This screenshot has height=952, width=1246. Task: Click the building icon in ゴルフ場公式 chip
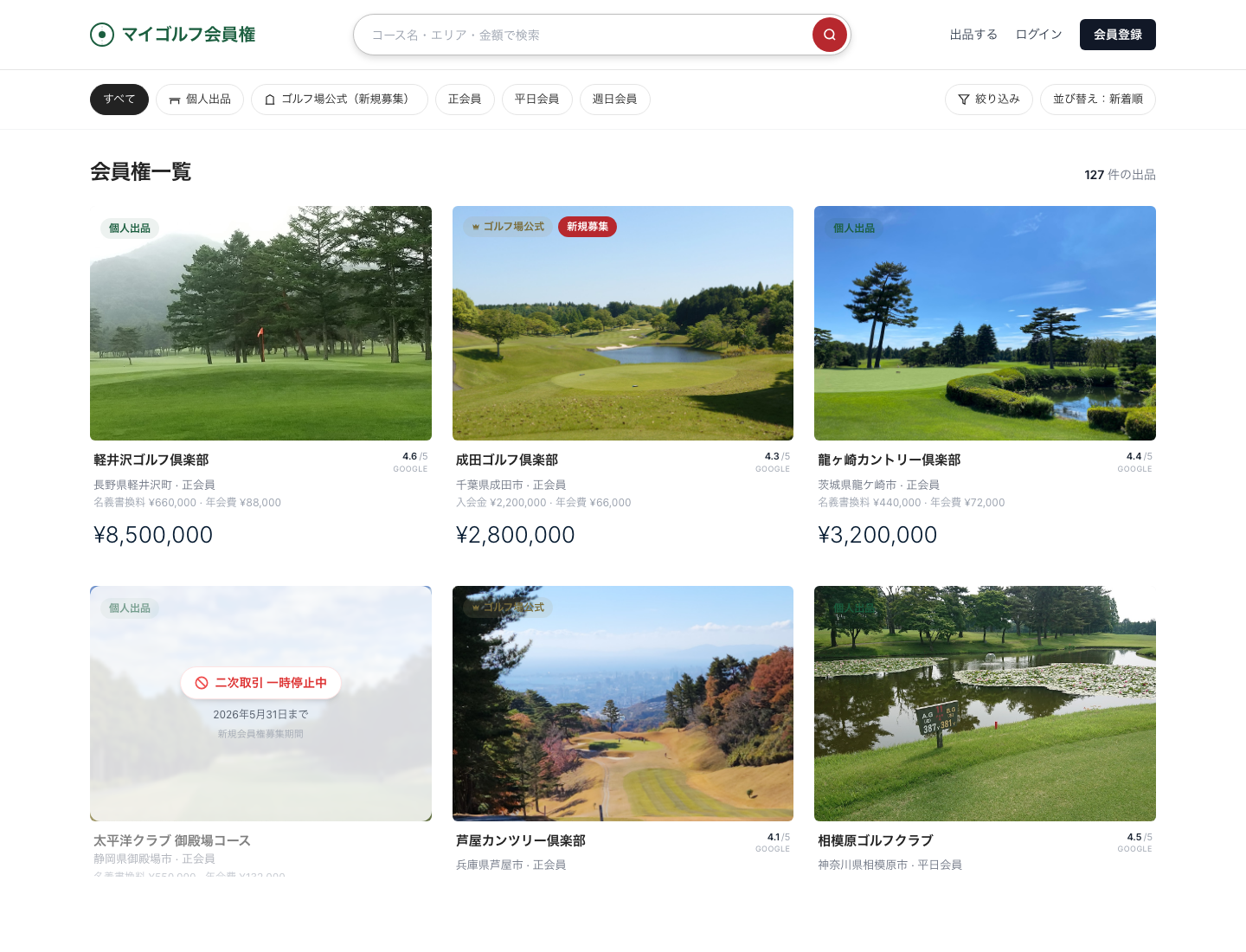click(269, 100)
